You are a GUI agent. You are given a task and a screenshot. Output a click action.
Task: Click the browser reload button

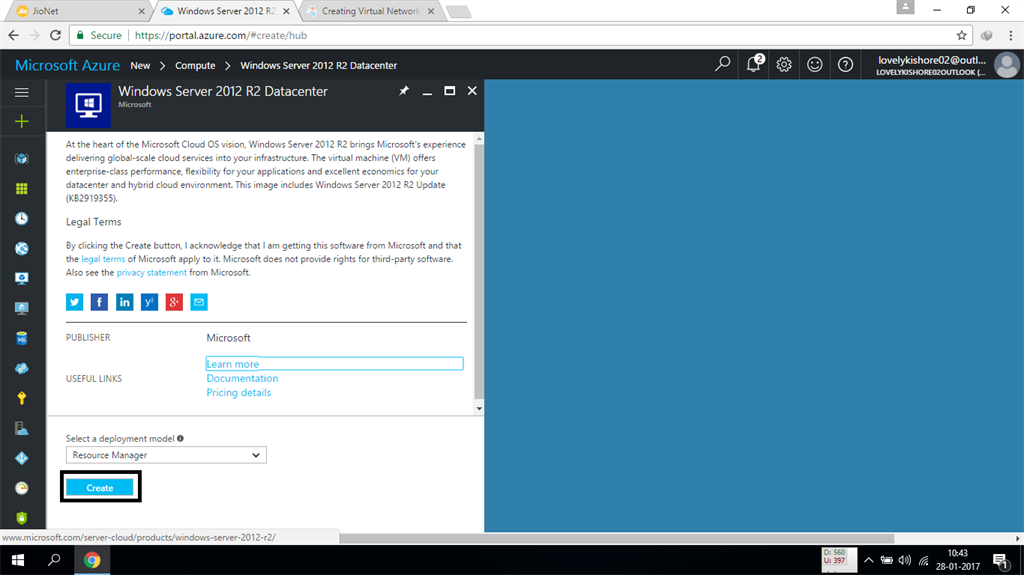56,35
